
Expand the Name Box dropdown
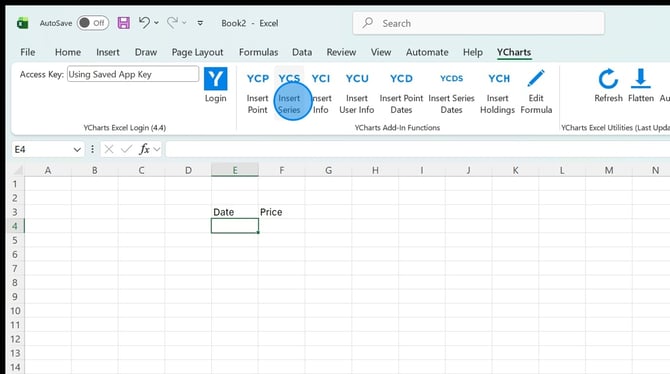pyautogui.click(x=77, y=150)
